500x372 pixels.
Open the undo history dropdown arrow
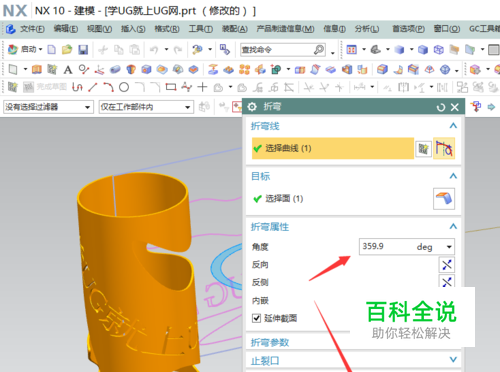coord(166,50)
